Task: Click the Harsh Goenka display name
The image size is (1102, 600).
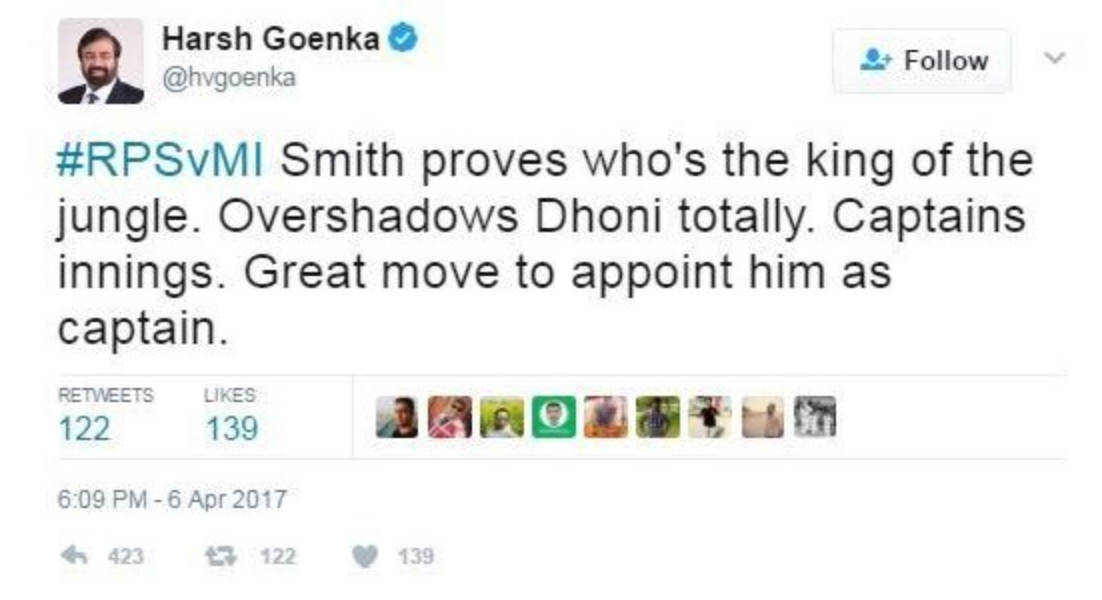Action: (271, 40)
